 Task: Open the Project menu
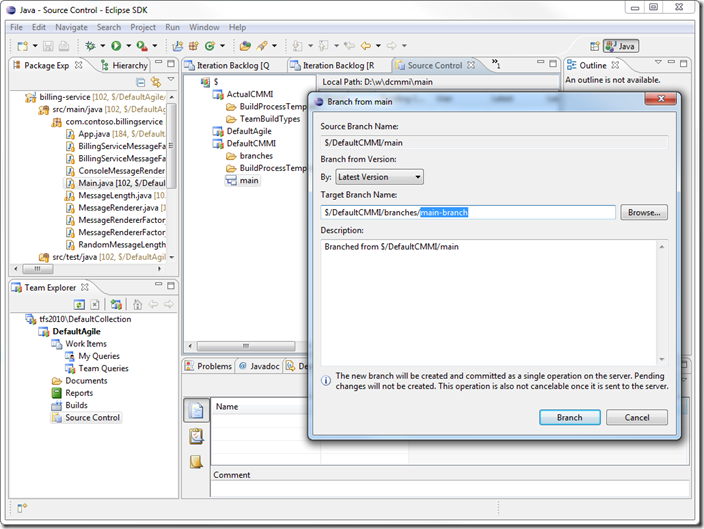143,27
